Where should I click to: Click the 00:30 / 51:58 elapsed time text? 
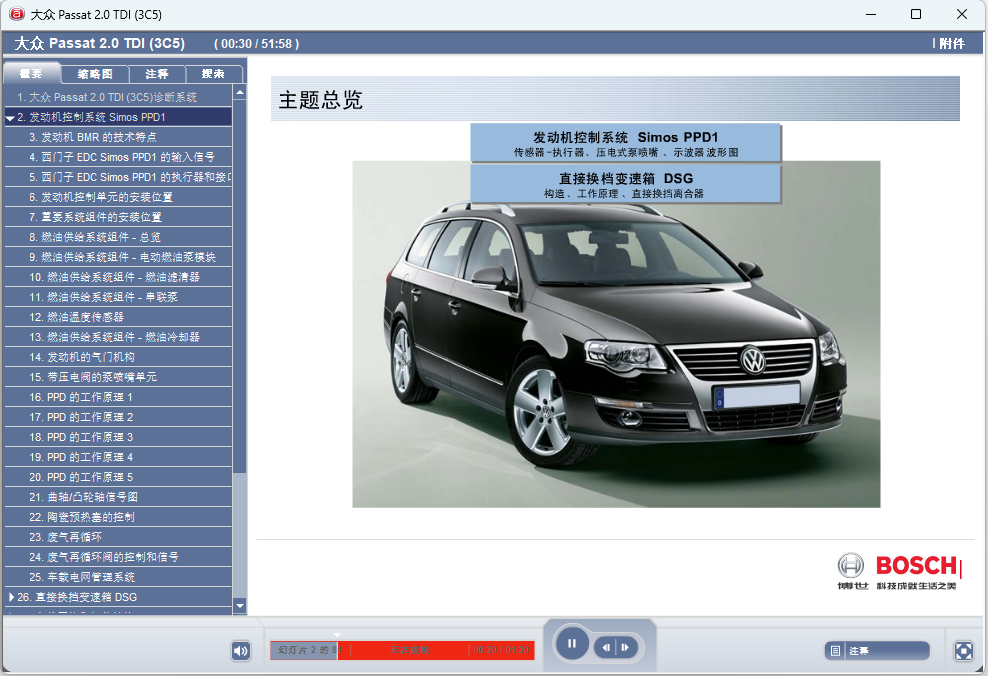click(x=256, y=44)
